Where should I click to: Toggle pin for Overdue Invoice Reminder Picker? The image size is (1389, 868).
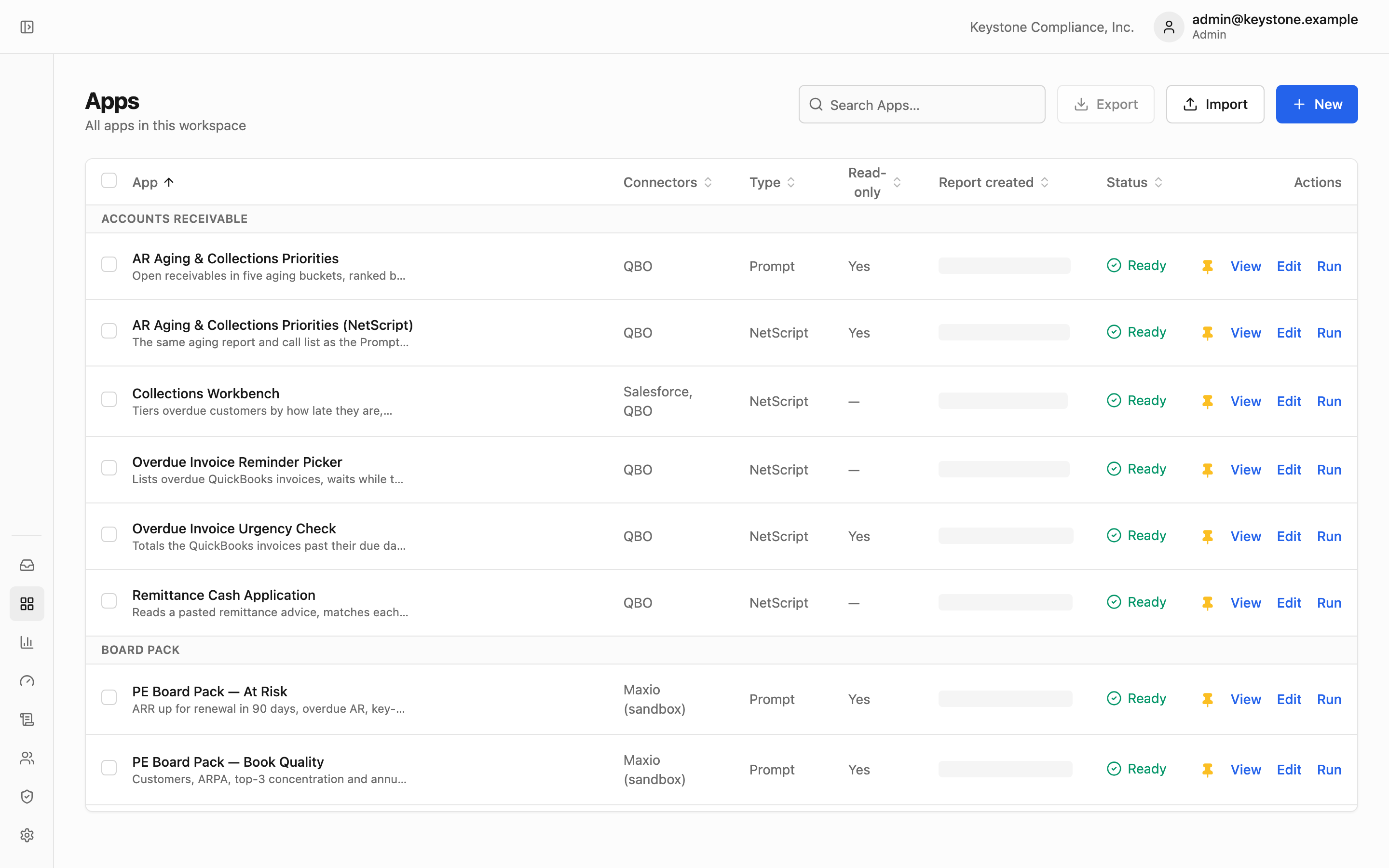1208,470
